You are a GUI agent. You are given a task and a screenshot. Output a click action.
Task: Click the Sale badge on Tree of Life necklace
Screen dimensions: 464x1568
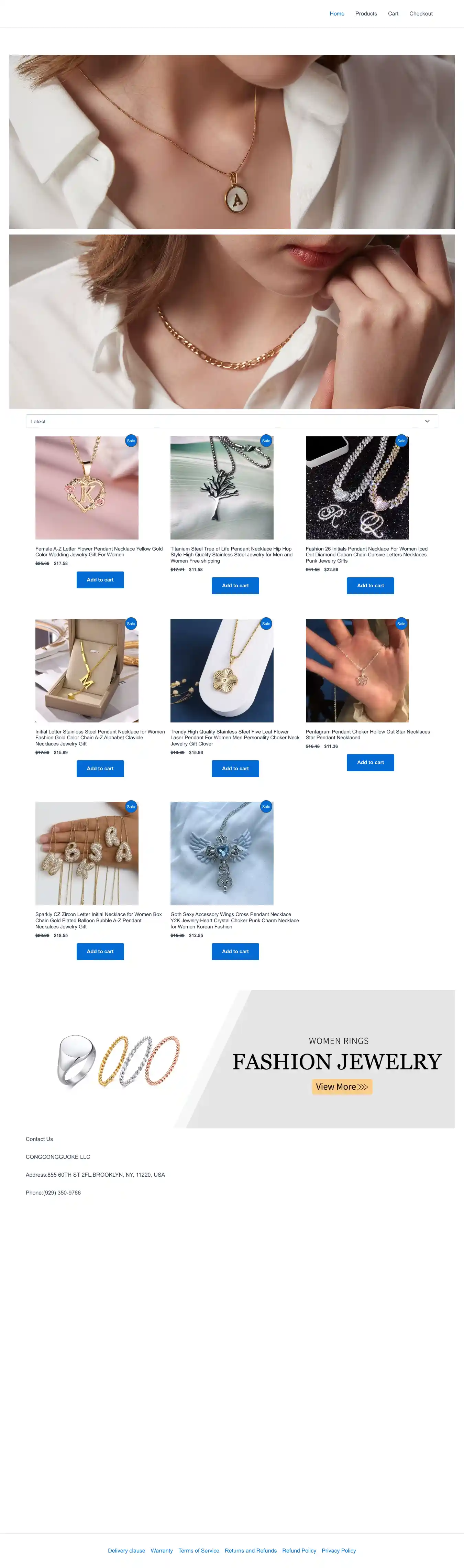pyautogui.click(x=266, y=441)
